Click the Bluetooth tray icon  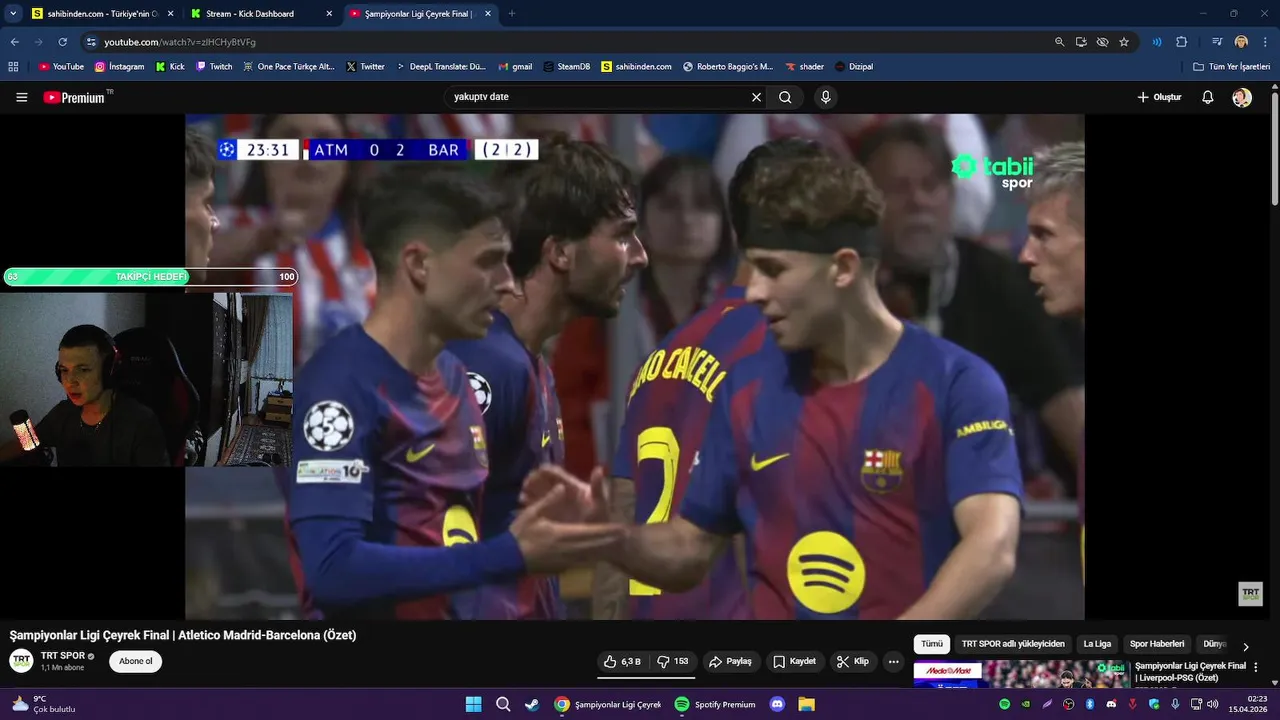click(x=1090, y=704)
